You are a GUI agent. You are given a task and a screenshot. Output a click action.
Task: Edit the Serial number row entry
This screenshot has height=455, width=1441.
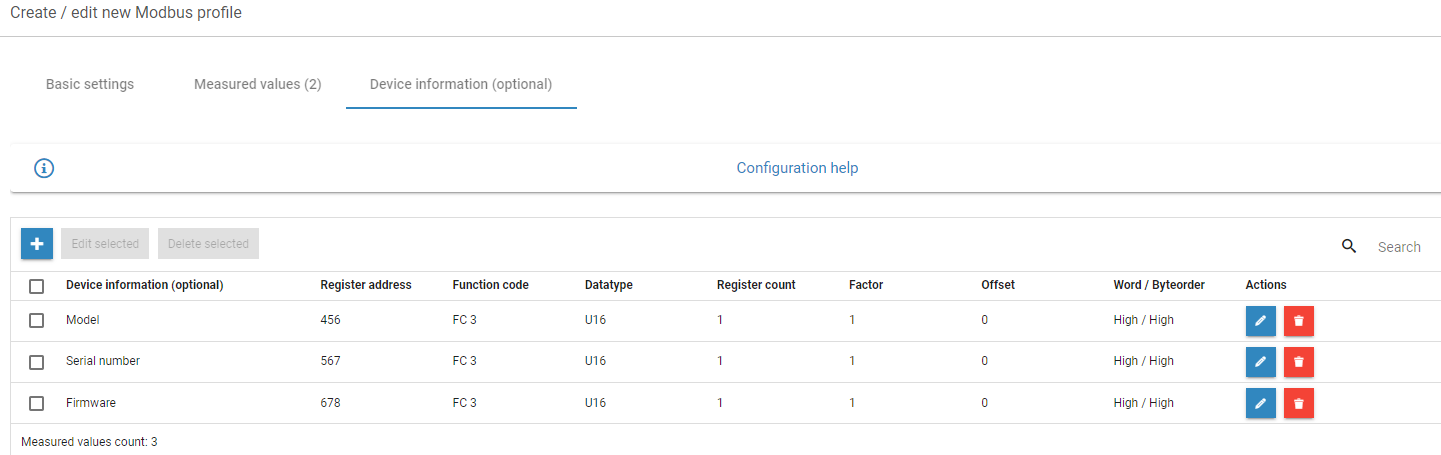click(1260, 362)
